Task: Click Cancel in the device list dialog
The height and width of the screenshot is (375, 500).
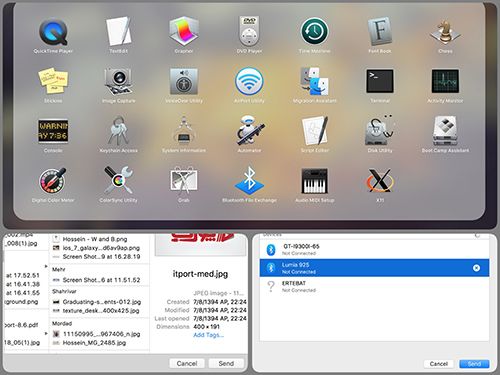Action: click(439, 364)
